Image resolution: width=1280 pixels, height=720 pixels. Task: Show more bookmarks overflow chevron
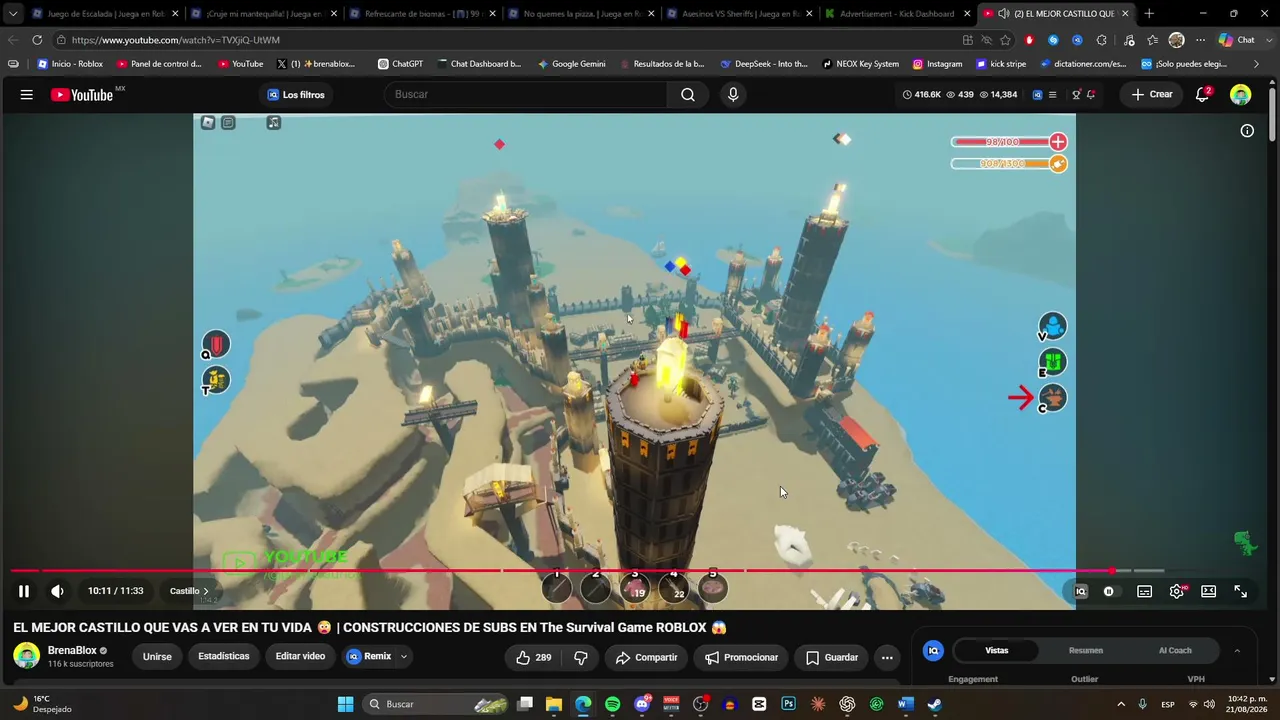(x=1257, y=64)
